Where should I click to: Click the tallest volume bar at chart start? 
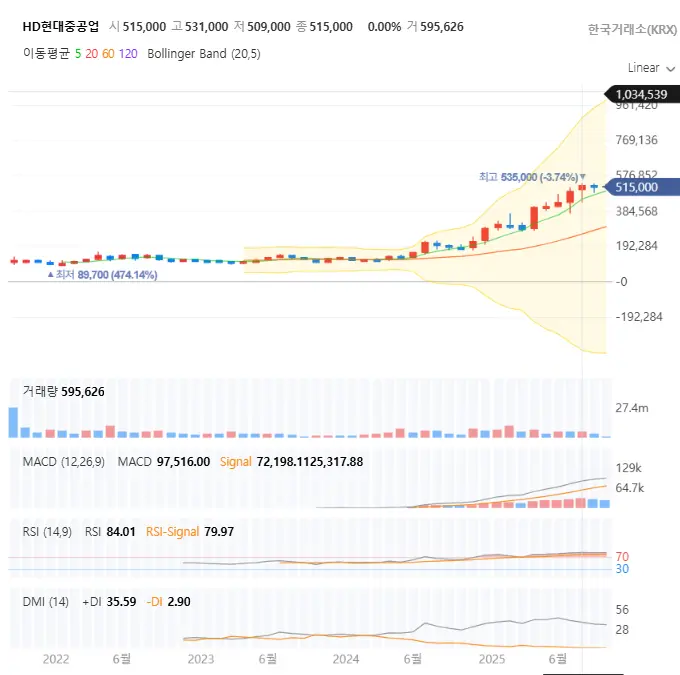pyautogui.click(x=13, y=422)
